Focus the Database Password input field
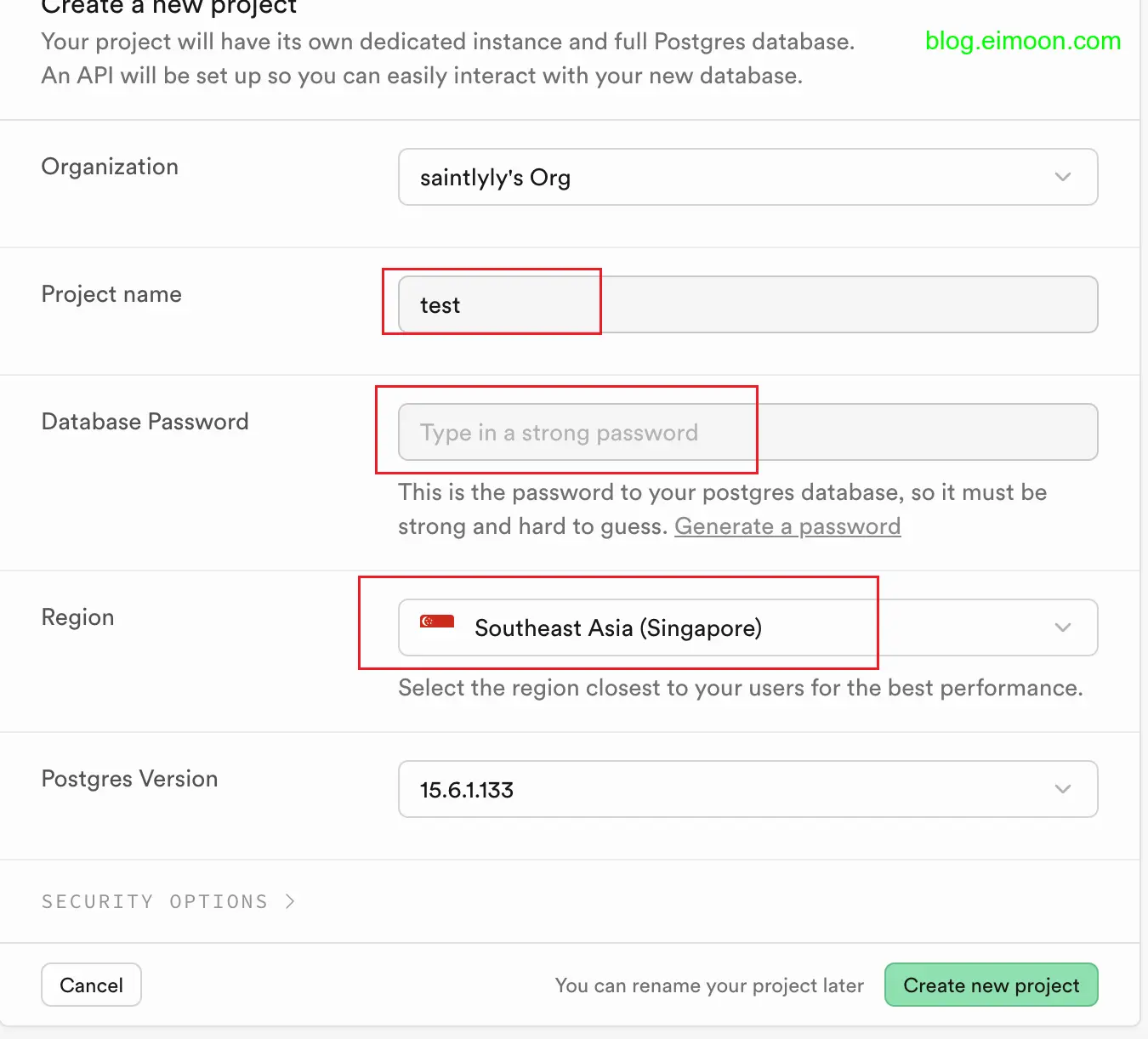Viewport: 1148px width, 1039px height. pos(747,432)
